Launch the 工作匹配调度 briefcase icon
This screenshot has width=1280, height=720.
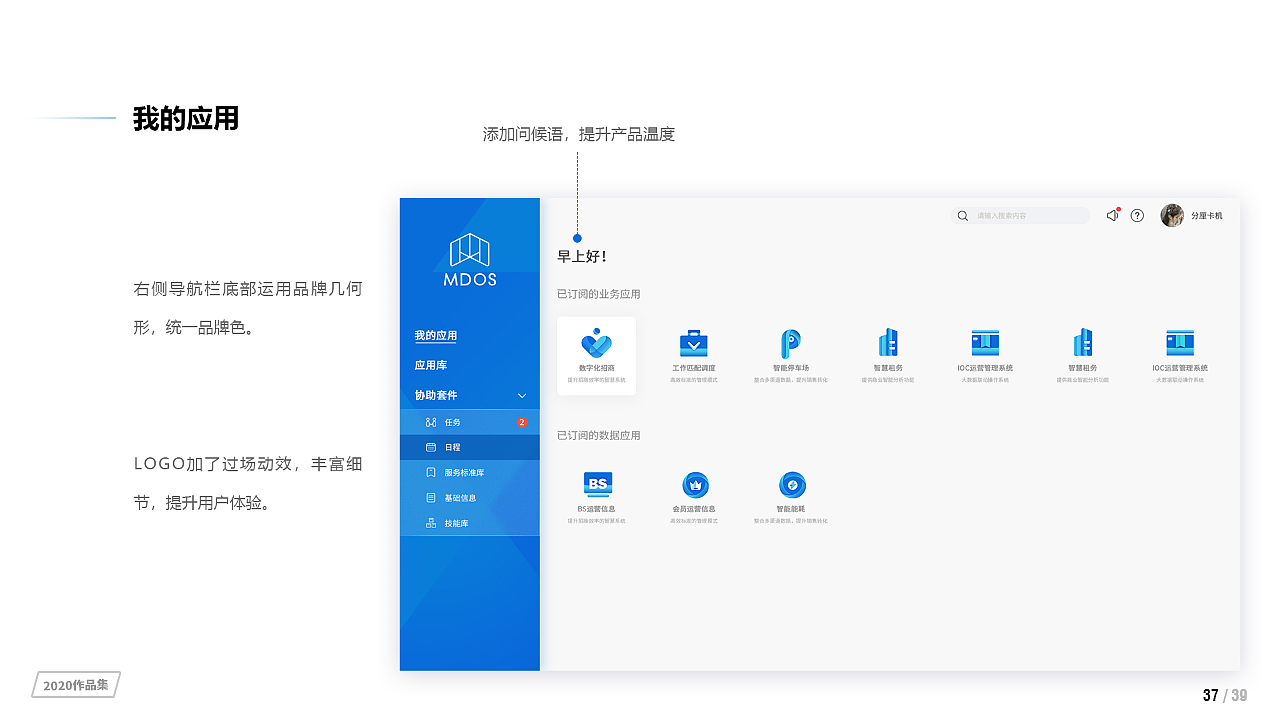[694, 343]
